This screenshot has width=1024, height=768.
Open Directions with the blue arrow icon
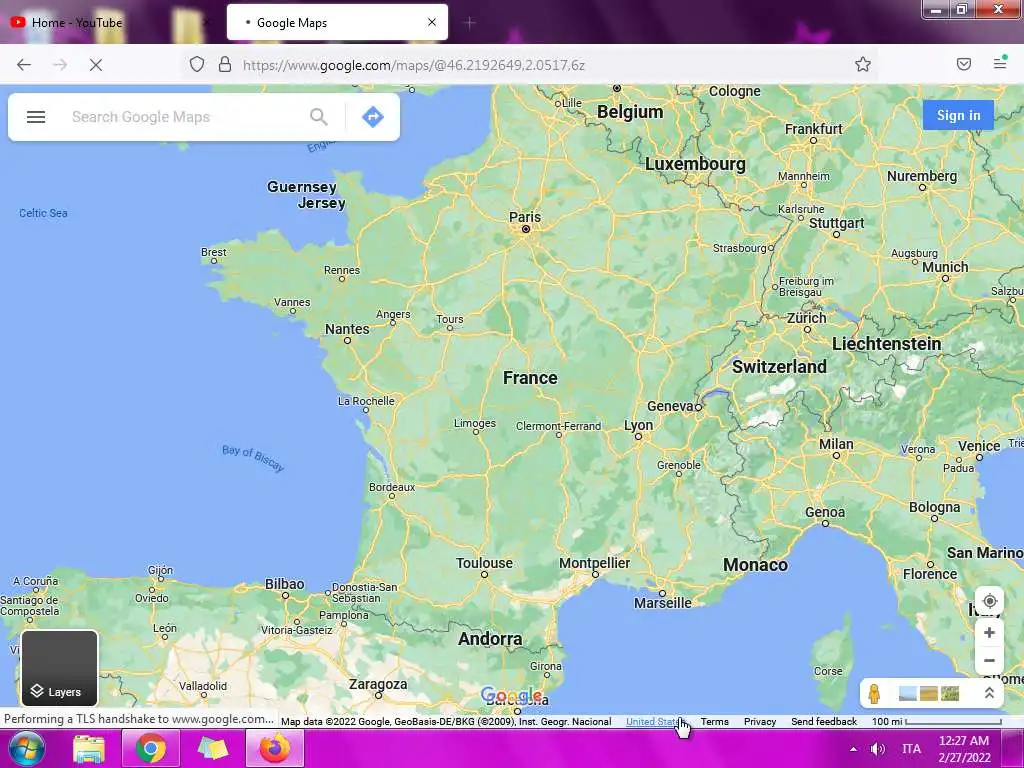coord(373,117)
